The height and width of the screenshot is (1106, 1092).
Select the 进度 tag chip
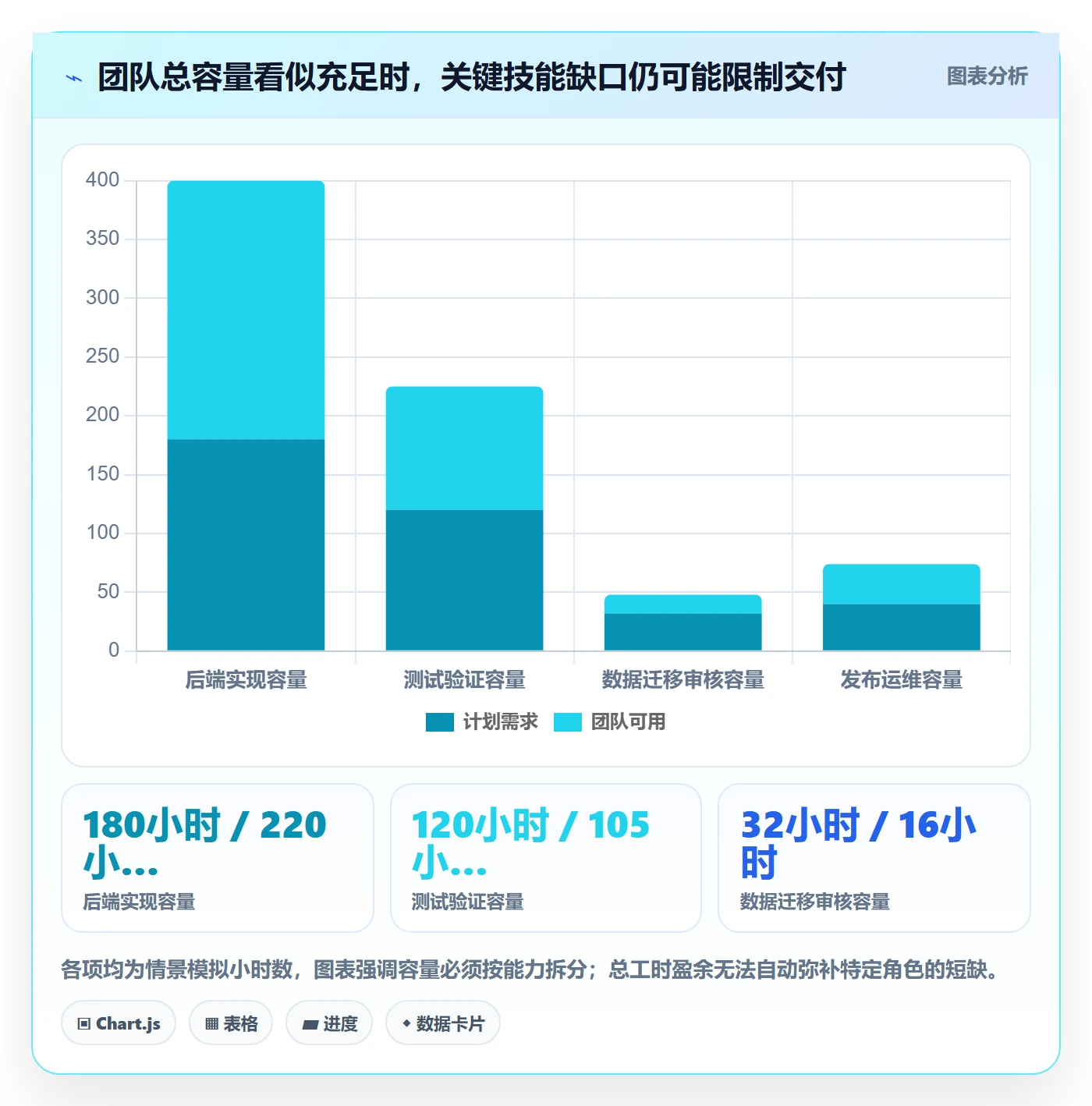[x=329, y=1023]
